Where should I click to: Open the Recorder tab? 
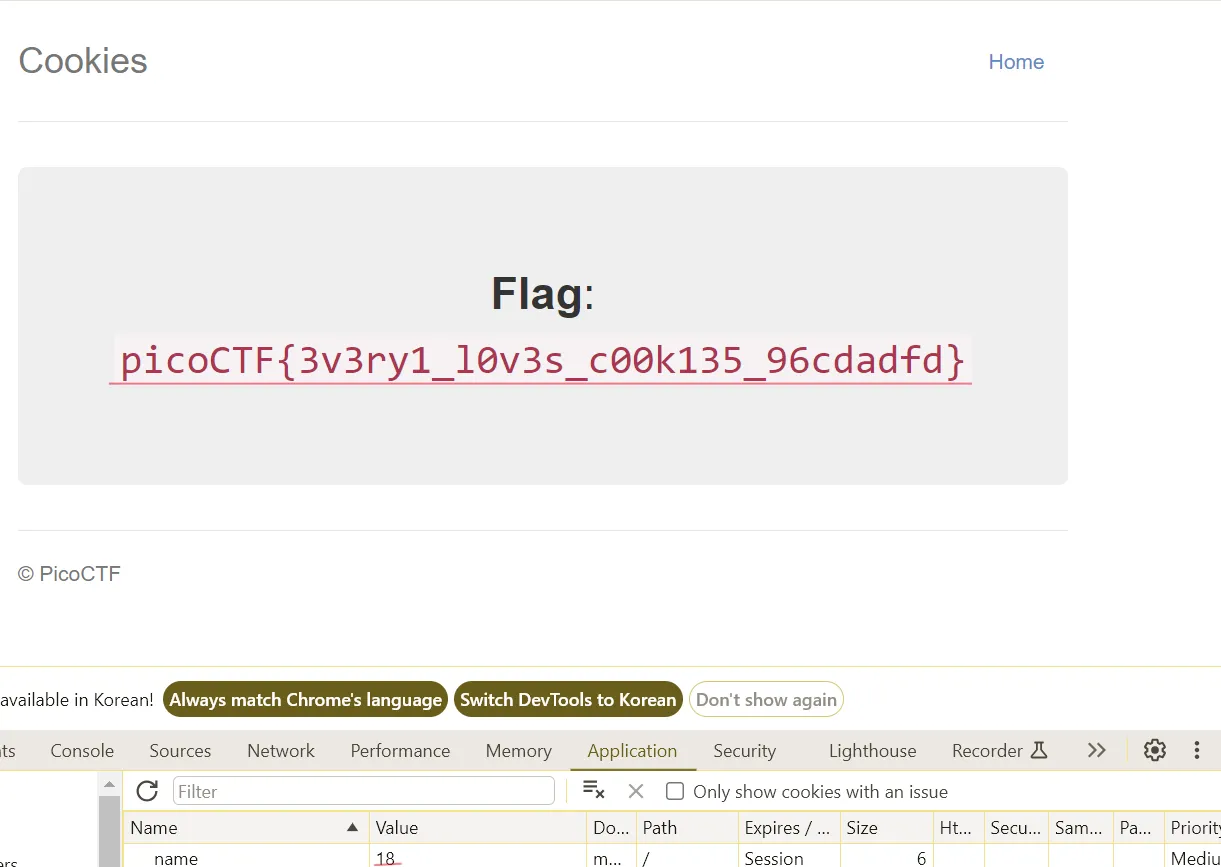pyautogui.click(x=999, y=750)
